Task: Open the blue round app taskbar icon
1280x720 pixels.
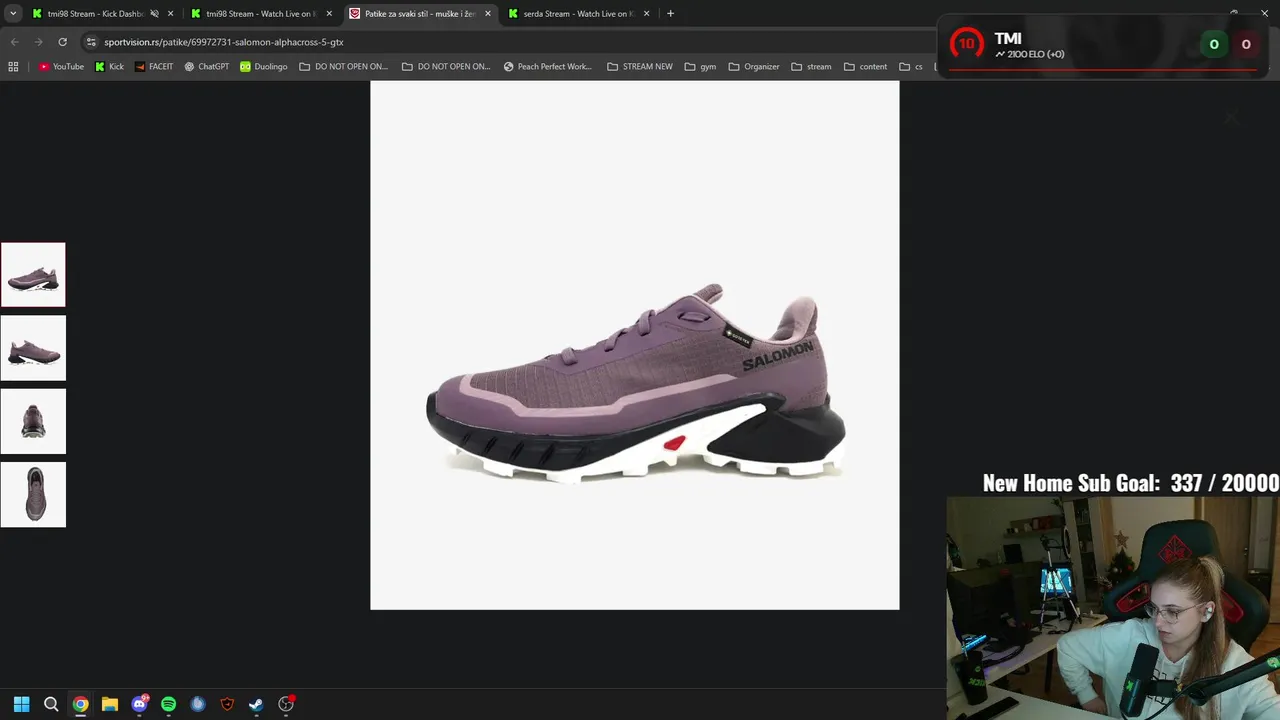Action: (198, 704)
